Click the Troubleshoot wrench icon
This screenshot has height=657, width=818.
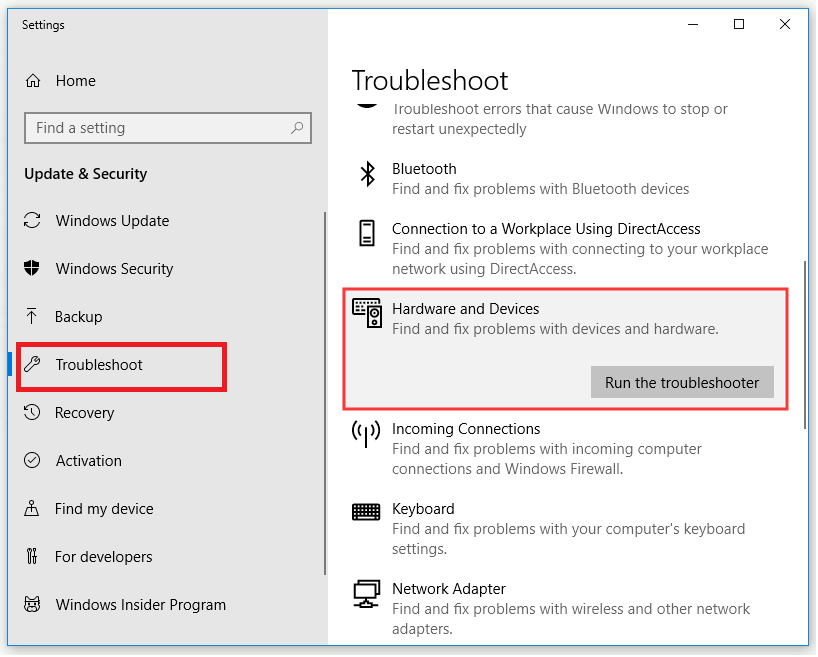click(x=32, y=364)
